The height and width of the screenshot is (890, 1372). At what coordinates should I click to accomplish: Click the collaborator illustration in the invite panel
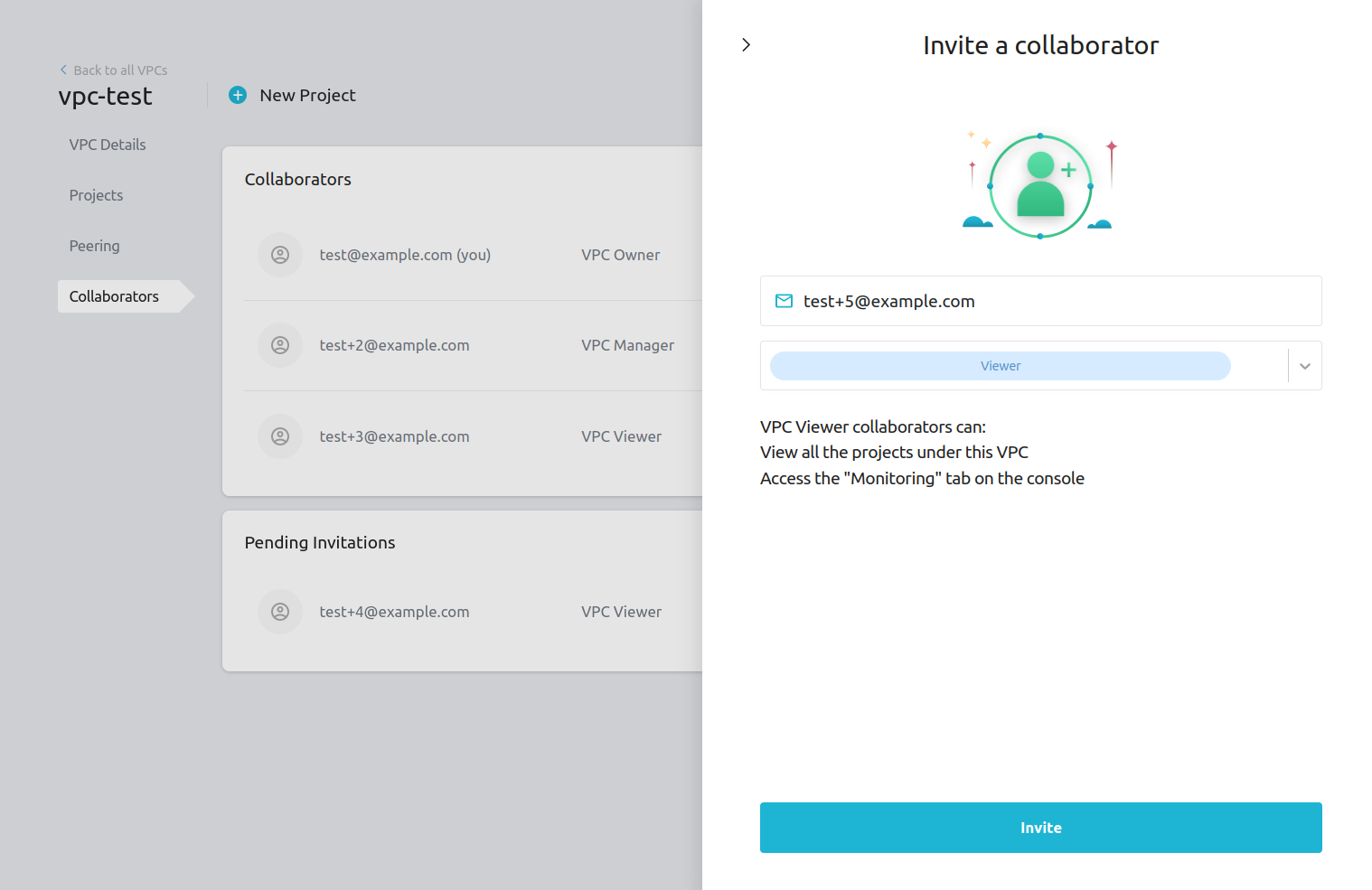(x=1039, y=183)
